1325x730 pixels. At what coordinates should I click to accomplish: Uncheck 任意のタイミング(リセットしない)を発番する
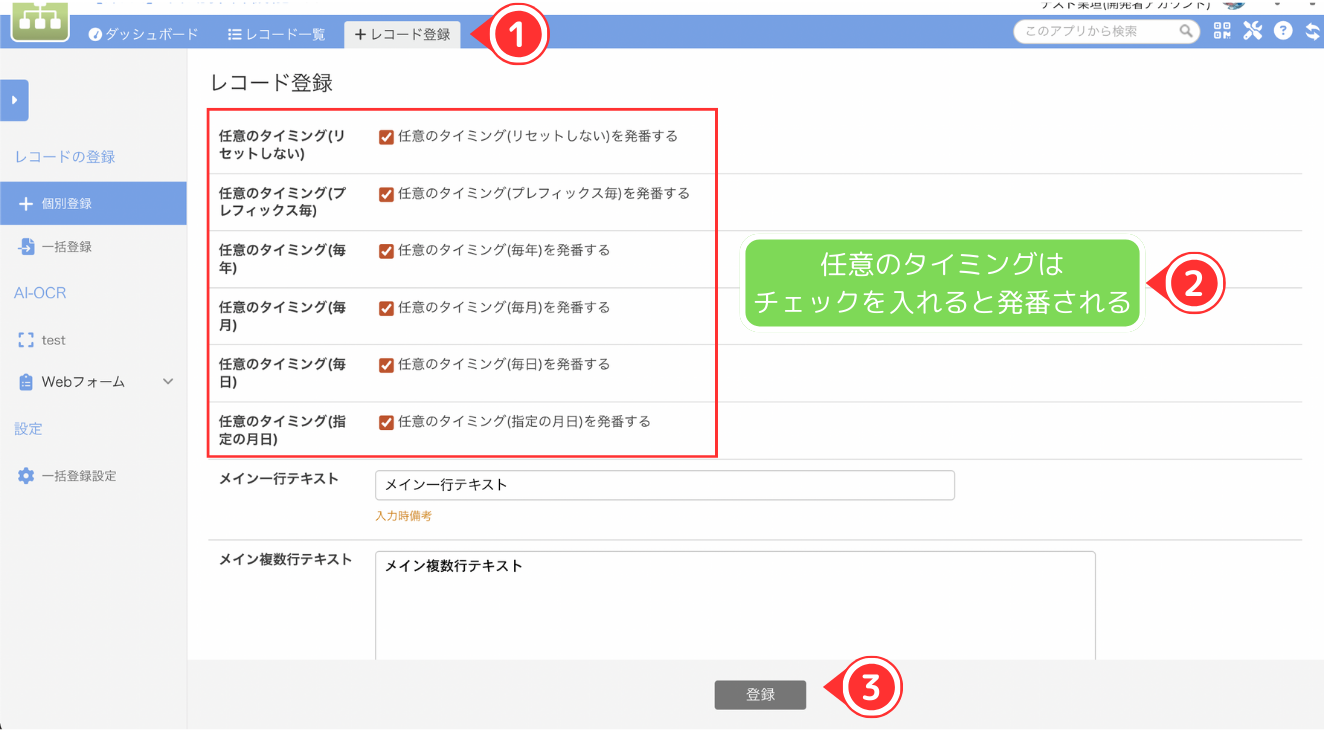pos(385,136)
